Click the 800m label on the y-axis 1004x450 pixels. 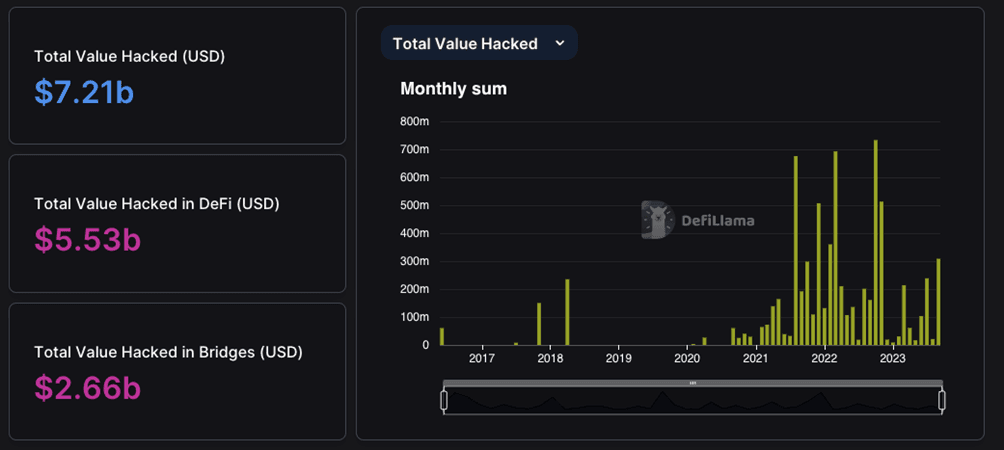tap(414, 121)
